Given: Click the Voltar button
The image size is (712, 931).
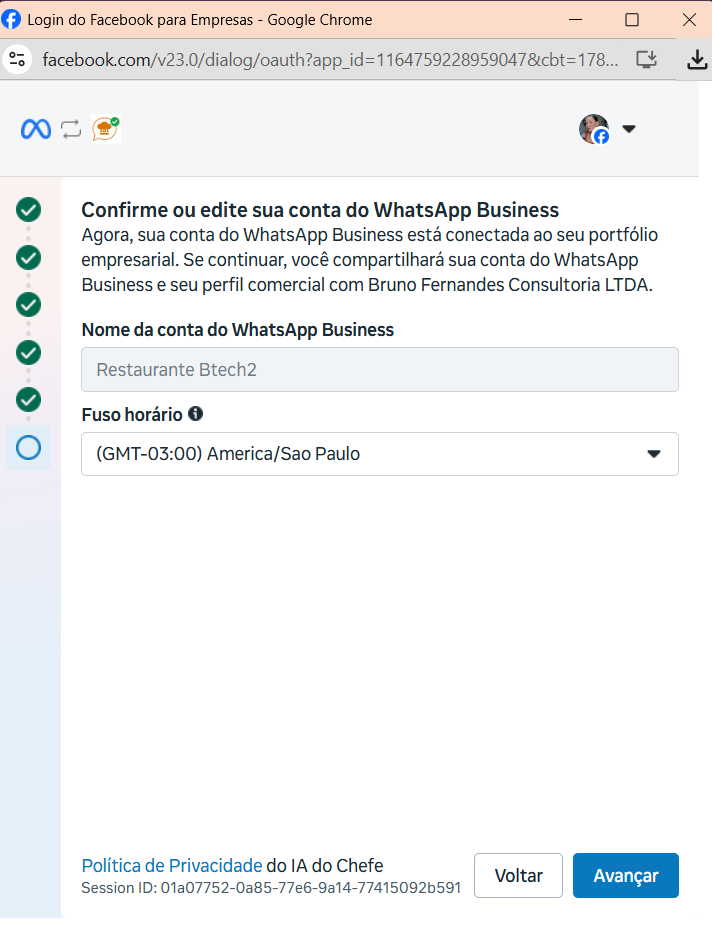Looking at the screenshot, I should (x=518, y=875).
